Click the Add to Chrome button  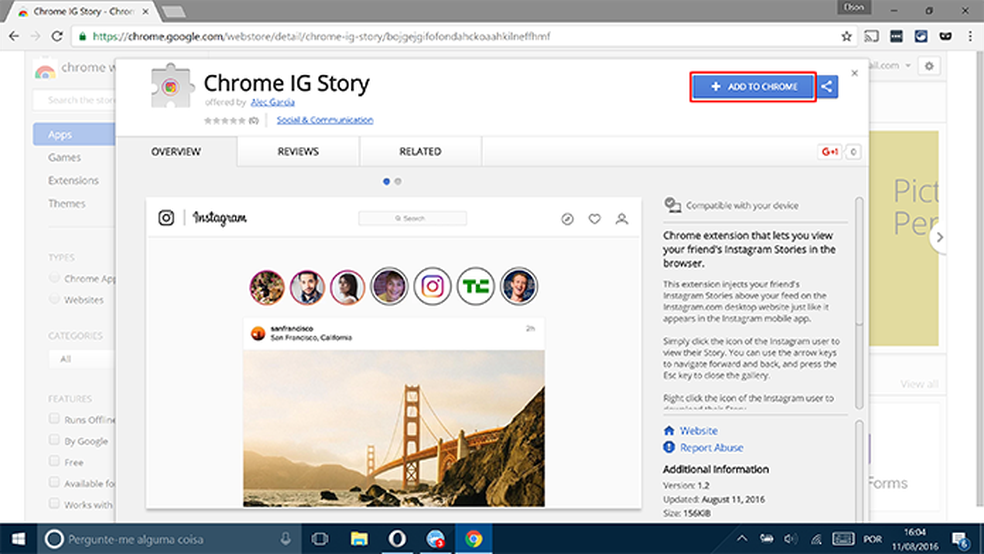753,87
